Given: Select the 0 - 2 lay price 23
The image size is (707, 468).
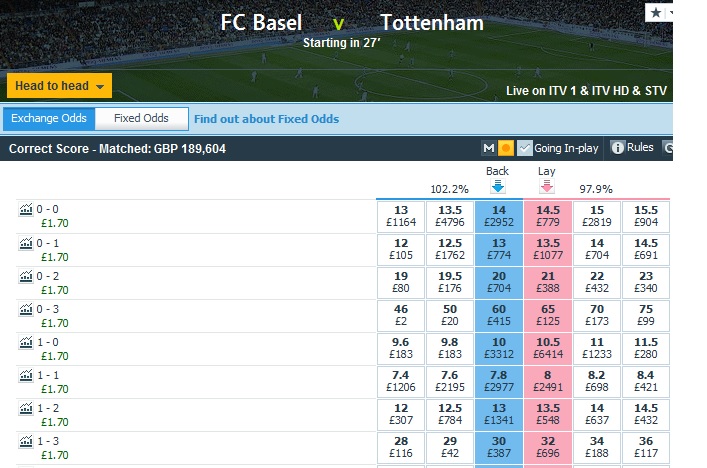Looking at the screenshot, I should click(646, 282).
